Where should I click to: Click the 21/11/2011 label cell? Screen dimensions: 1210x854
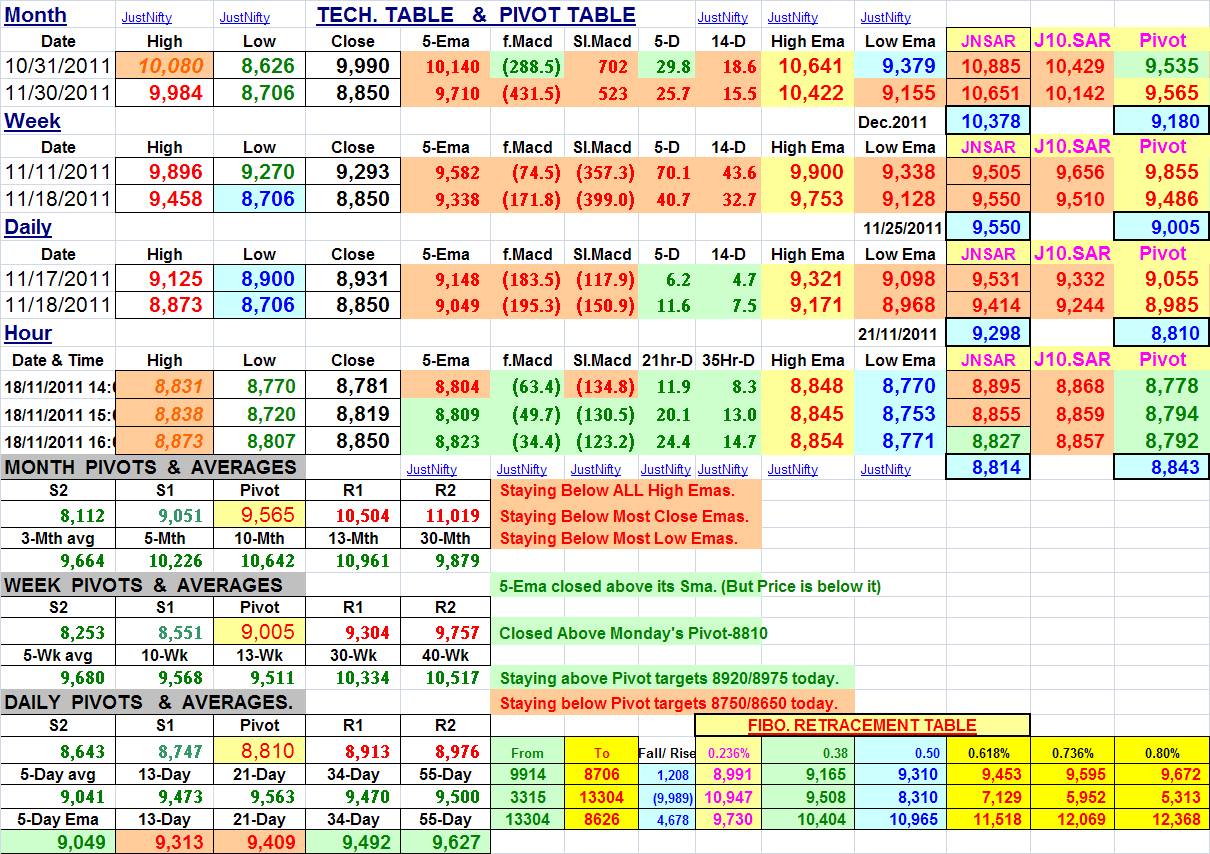[900, 333]
